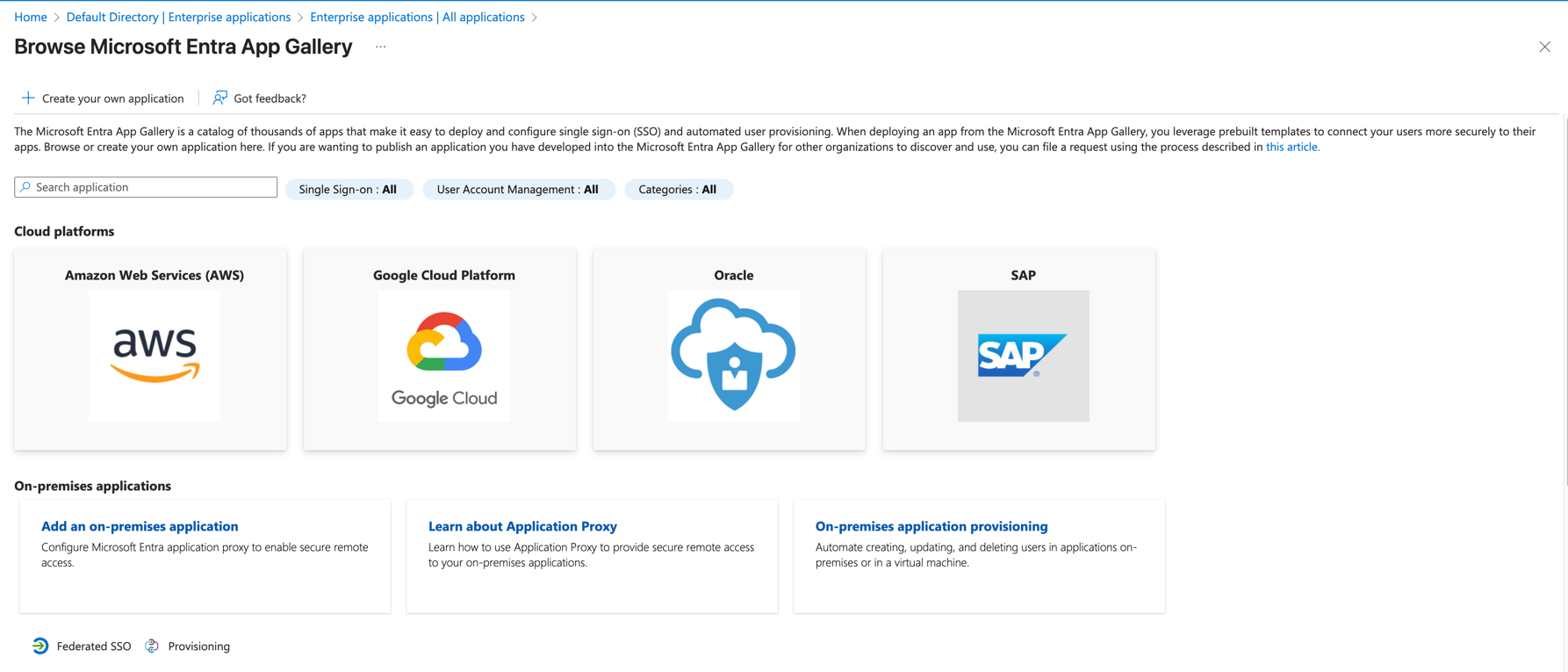Screen dimensions: 1568x672
Task: Go to Home breadcrumb
Action: (x=31, y=17)
